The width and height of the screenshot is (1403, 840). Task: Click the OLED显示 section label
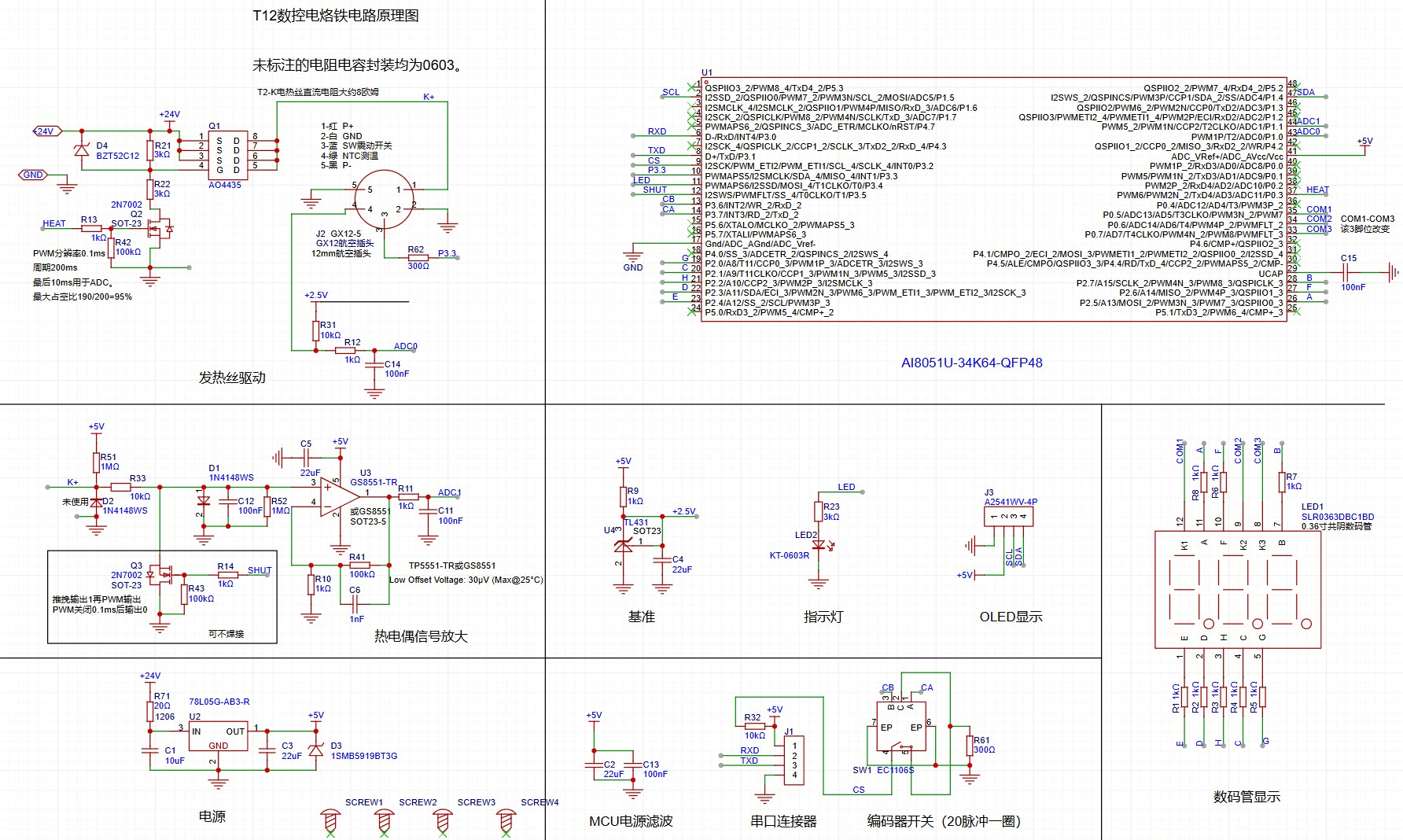[1011, 617]
